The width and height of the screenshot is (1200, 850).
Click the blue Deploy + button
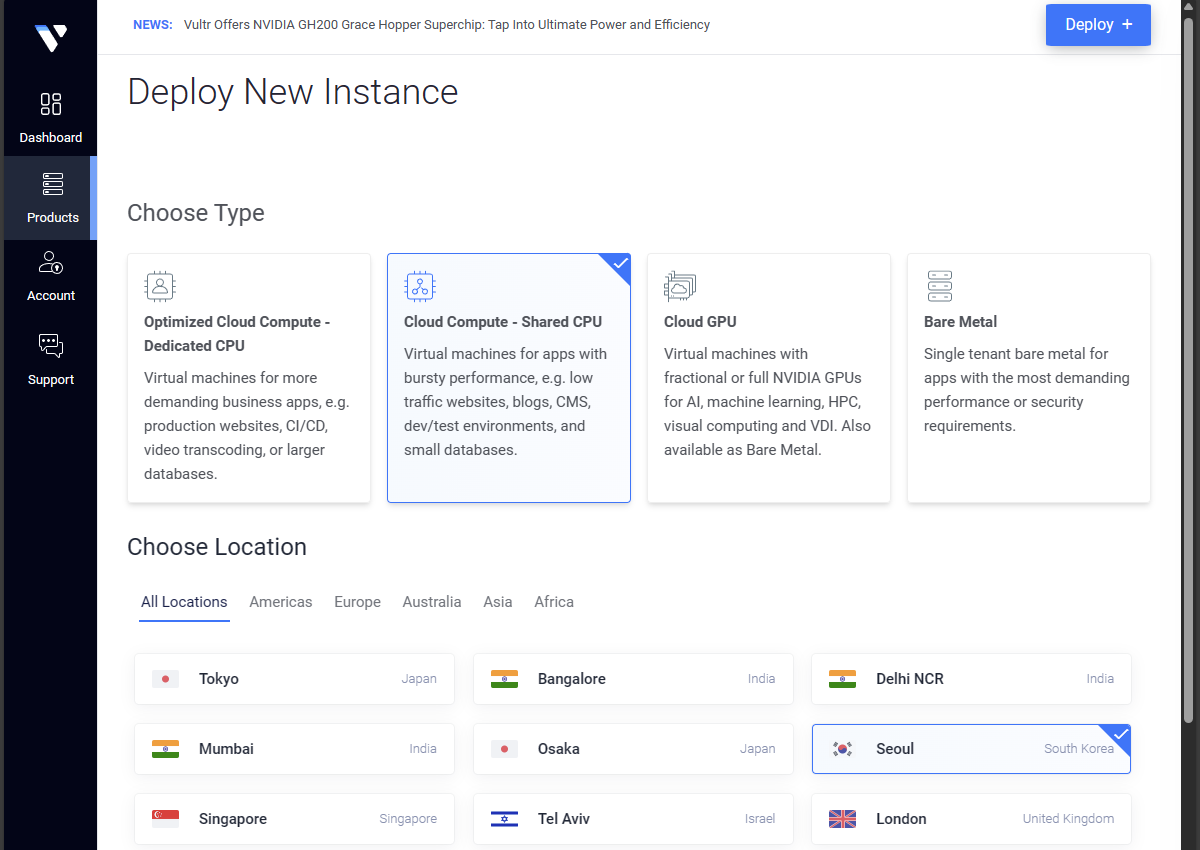[x=1098, y=25]
